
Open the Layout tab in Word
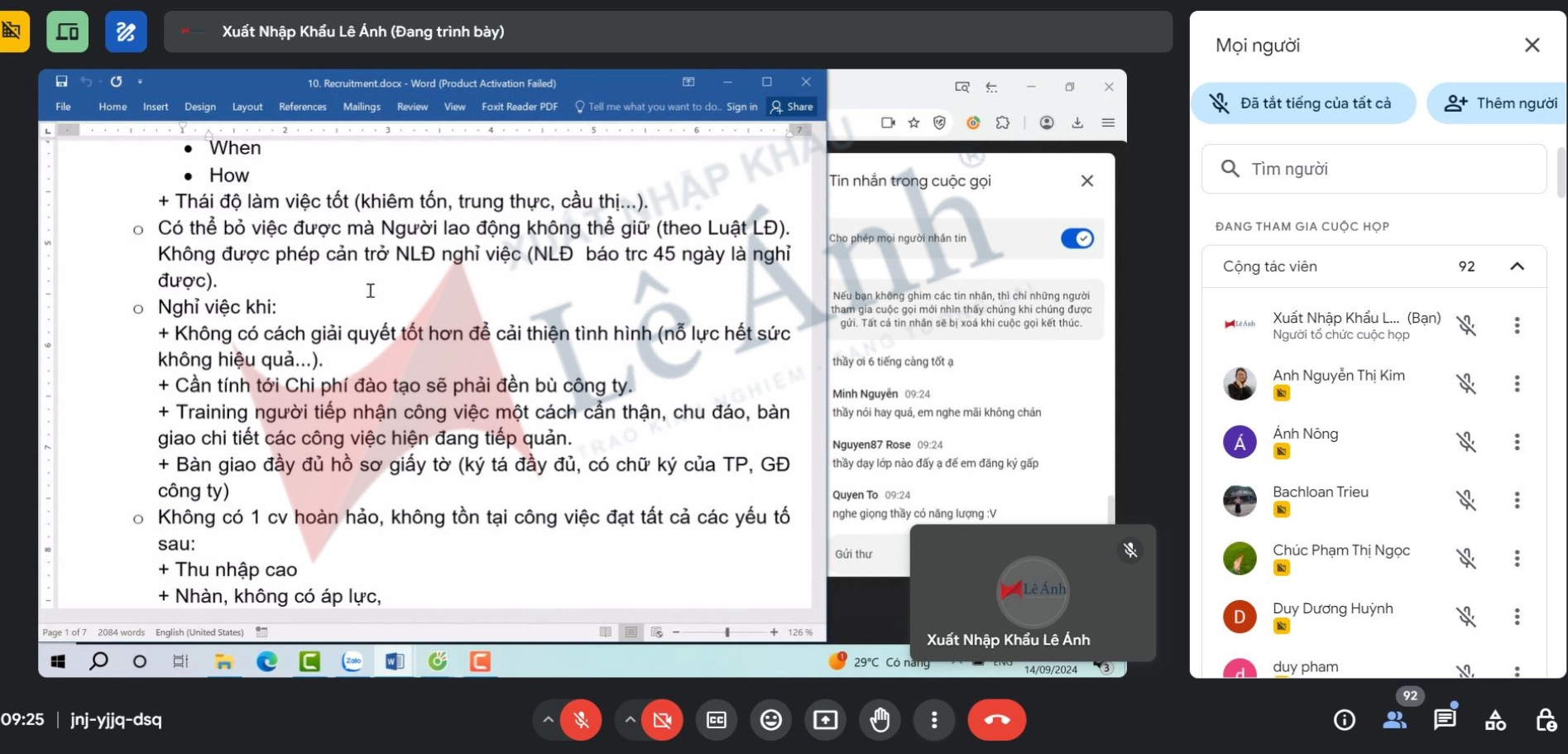point(247,107)
